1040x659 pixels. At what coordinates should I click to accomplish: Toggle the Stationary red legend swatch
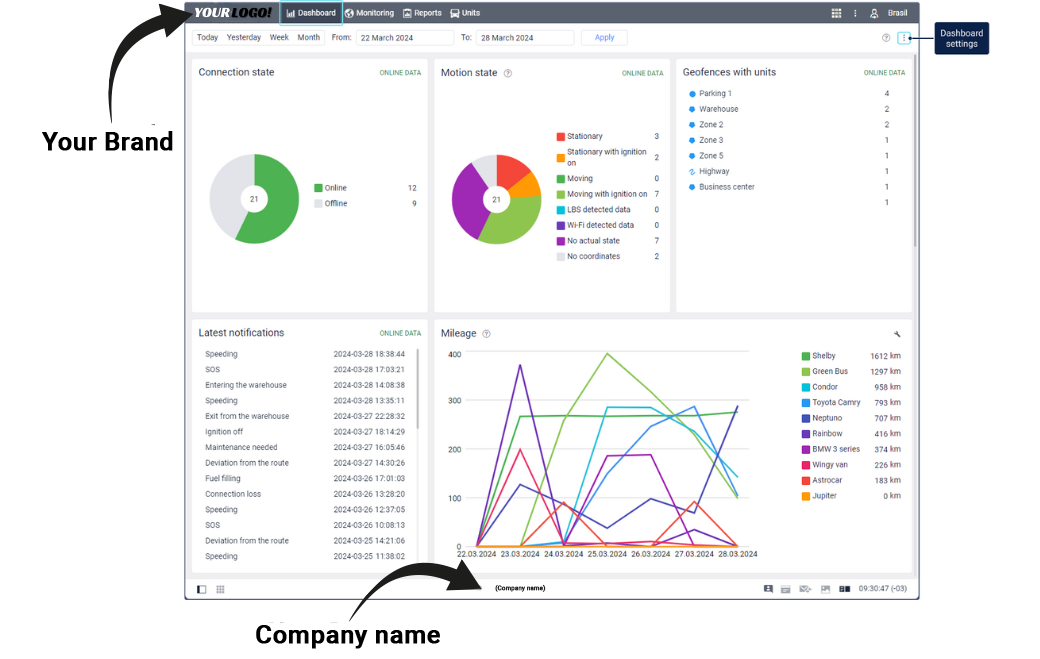pos(561,137)
